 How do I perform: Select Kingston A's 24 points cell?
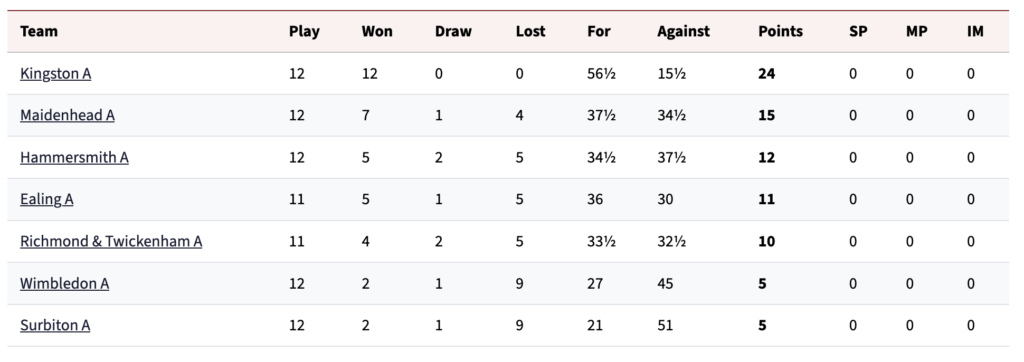coord(767,74)
